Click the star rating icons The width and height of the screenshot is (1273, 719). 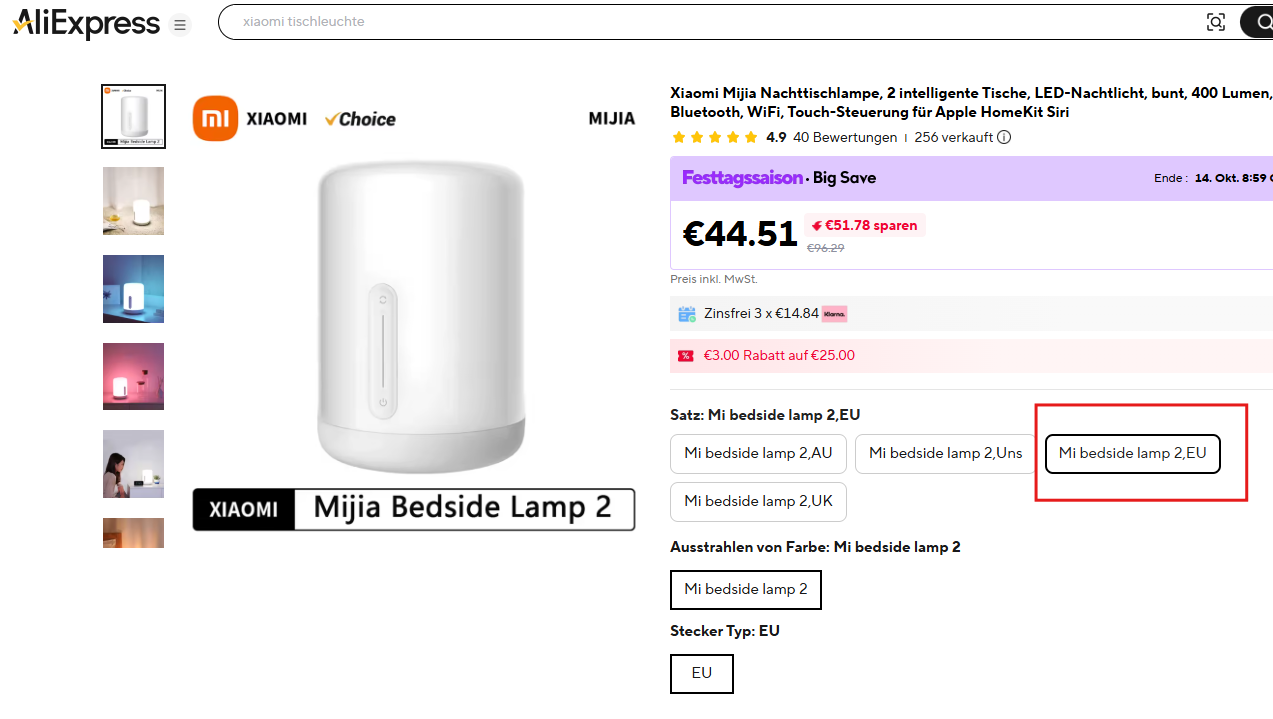tap(714, 138)
